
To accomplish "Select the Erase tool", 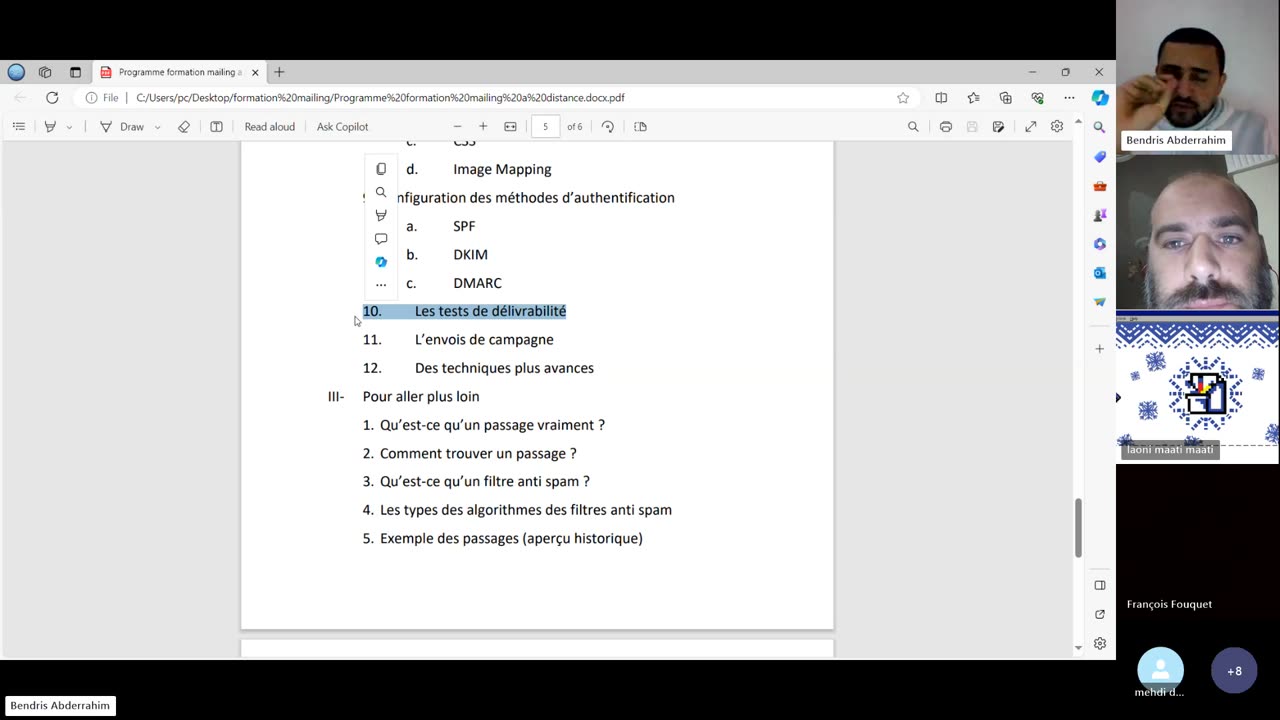I will (x=184, y=127).
